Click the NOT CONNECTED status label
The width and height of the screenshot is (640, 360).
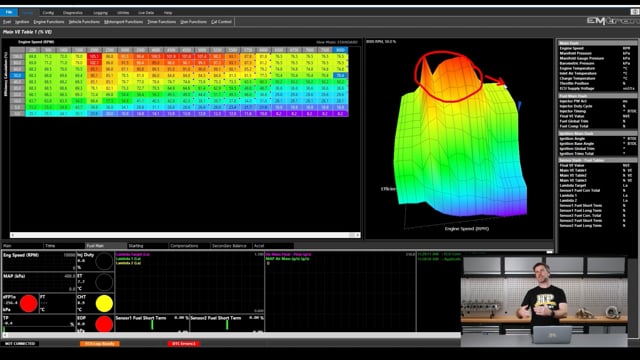tap(20, 344)
